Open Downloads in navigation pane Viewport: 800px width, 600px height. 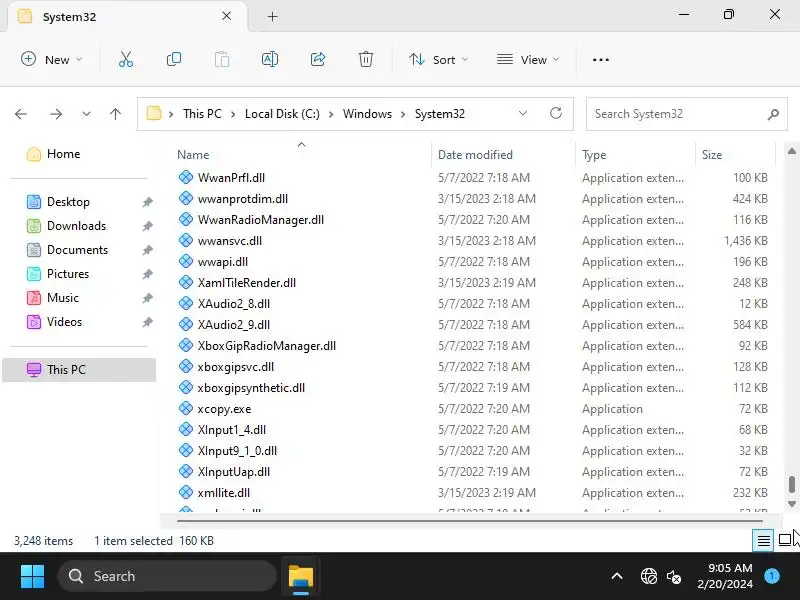coord(76,226)
